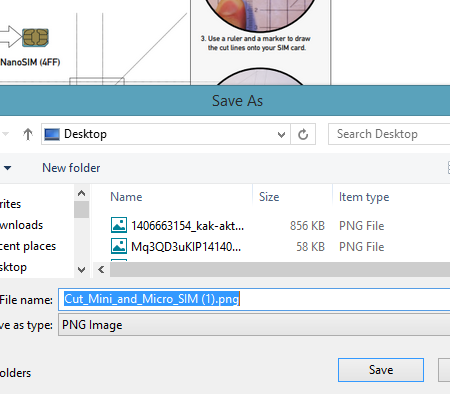Refresh the Desktop folder listing
This screenshot has height=400, width=450.
pyautogui.click(x=303, y=134)
